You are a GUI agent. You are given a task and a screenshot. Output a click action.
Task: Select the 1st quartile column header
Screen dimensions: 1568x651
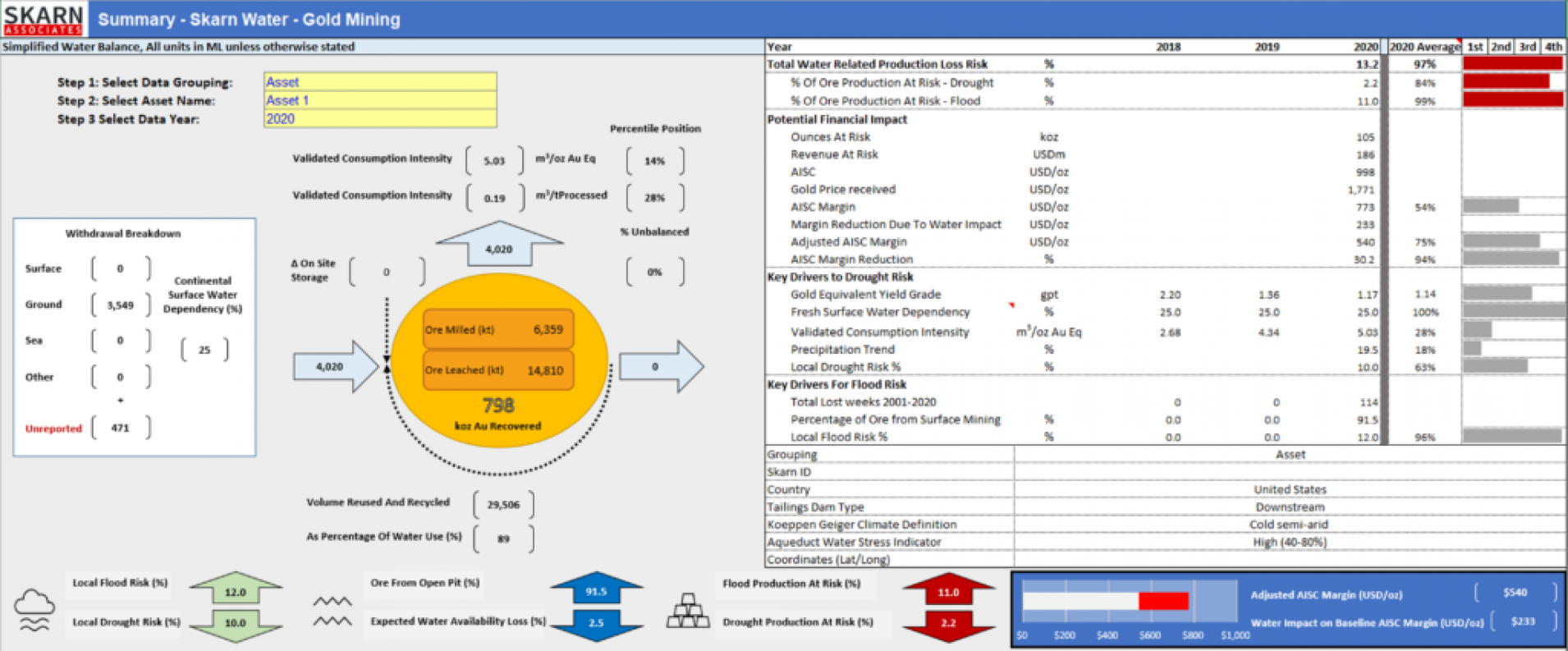[x=1475, y=47]
